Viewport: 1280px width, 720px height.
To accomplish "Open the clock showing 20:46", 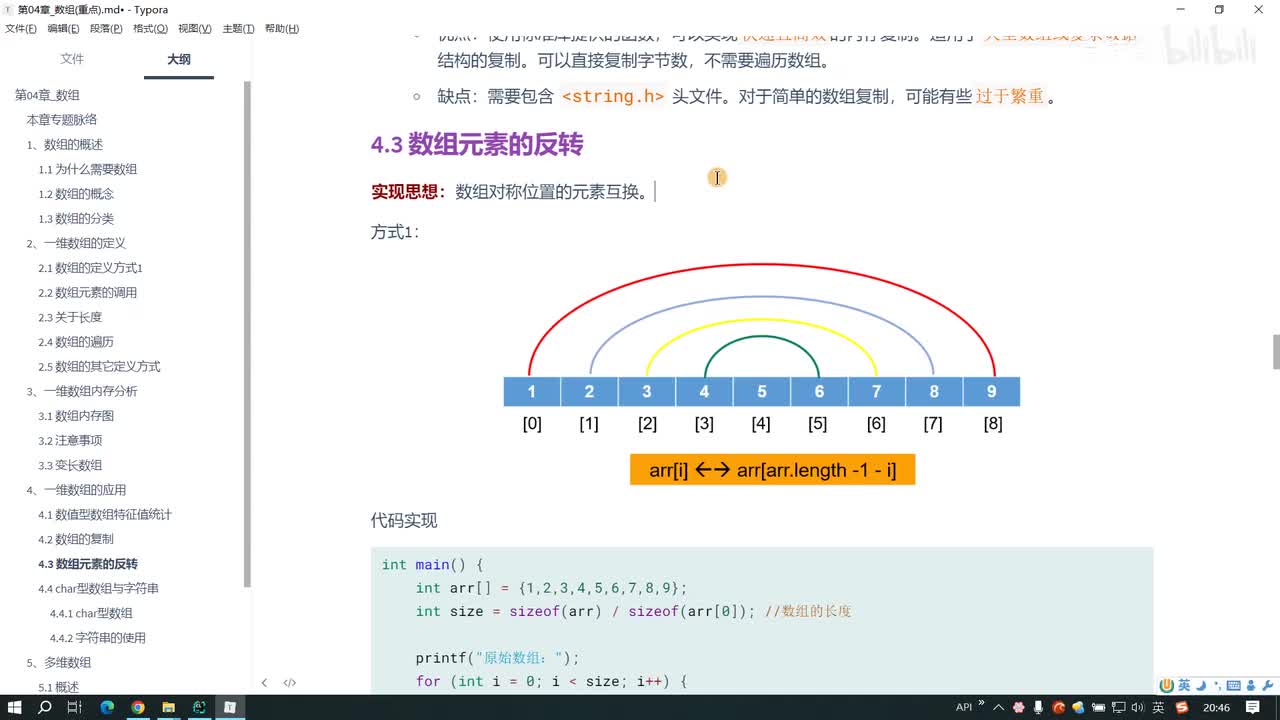I will (x=1216, y=707).
